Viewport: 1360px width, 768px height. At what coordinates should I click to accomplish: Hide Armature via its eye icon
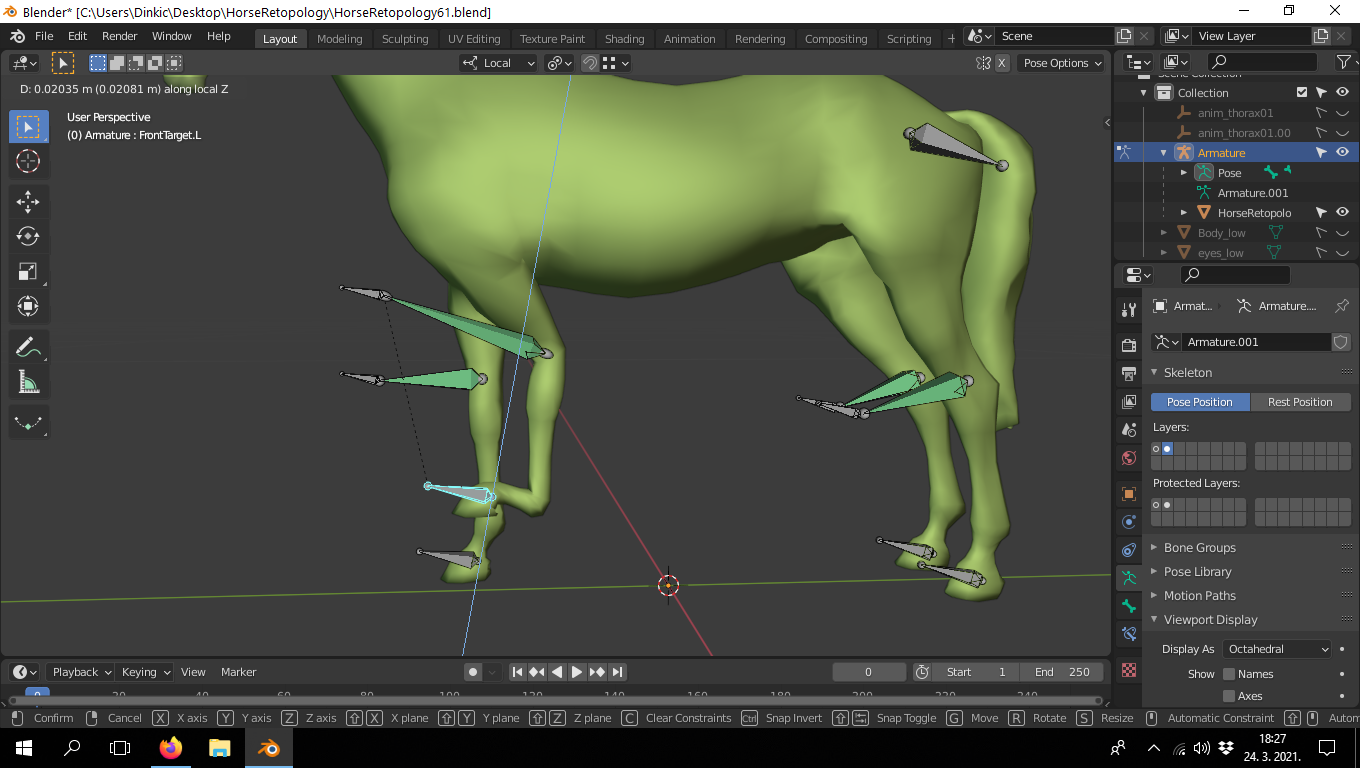[x=1342, y=152]
